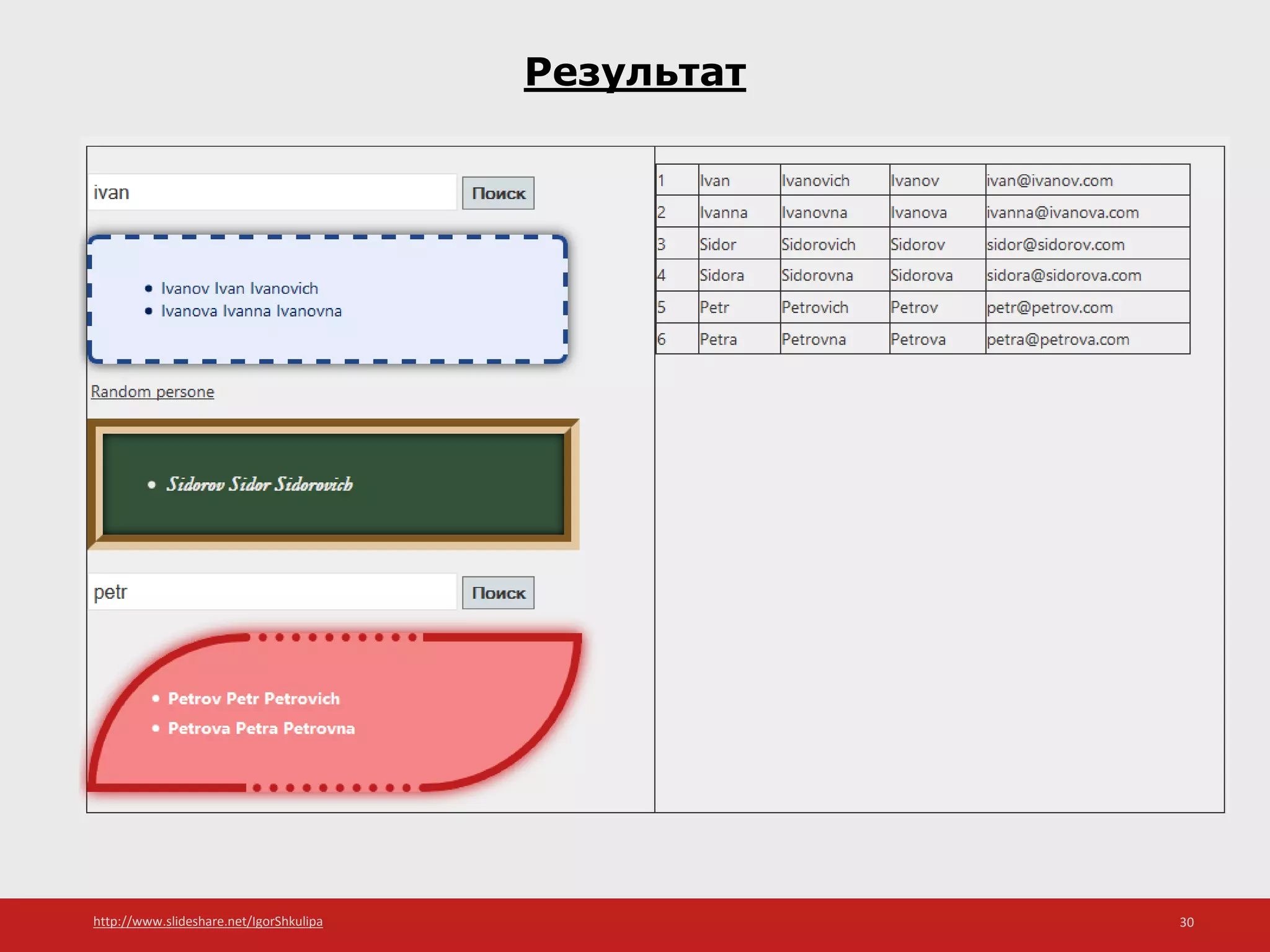Image resolution: width=1270 pixels, height=952 pixels.
Task: Click table cell 'petr@petrov.com'
Action: 1088,307
